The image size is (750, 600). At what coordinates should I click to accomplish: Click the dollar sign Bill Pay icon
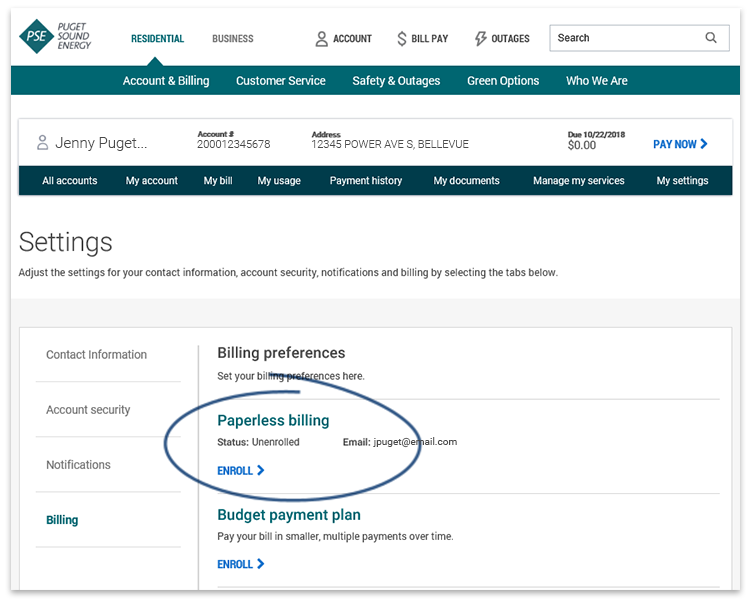(x=401, y=39)
